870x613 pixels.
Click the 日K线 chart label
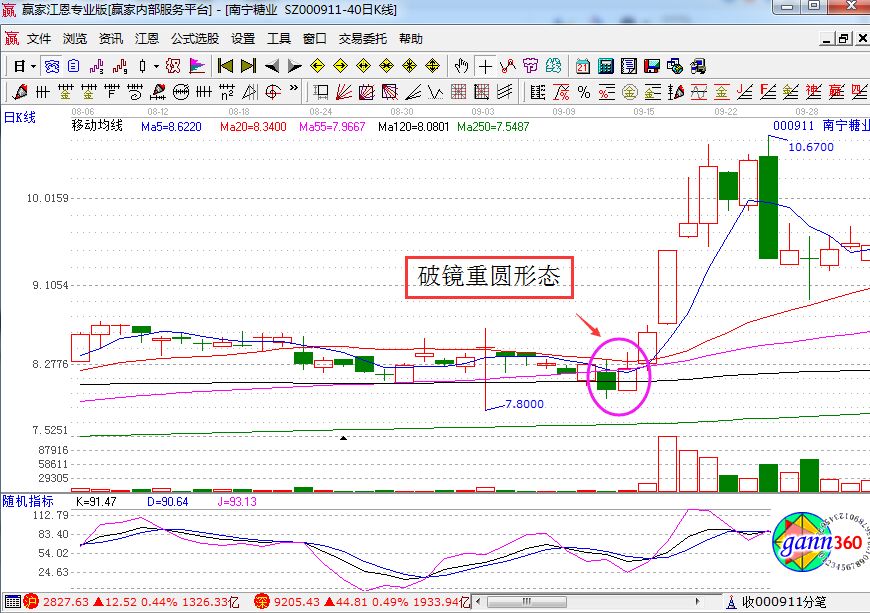20,118
